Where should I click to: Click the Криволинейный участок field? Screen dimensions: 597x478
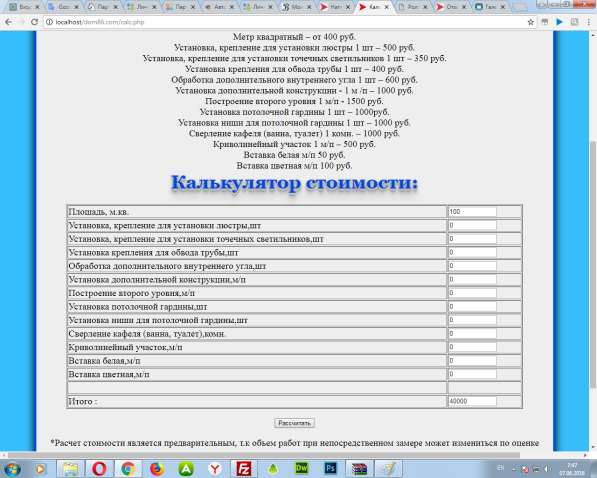click(472, 347)
